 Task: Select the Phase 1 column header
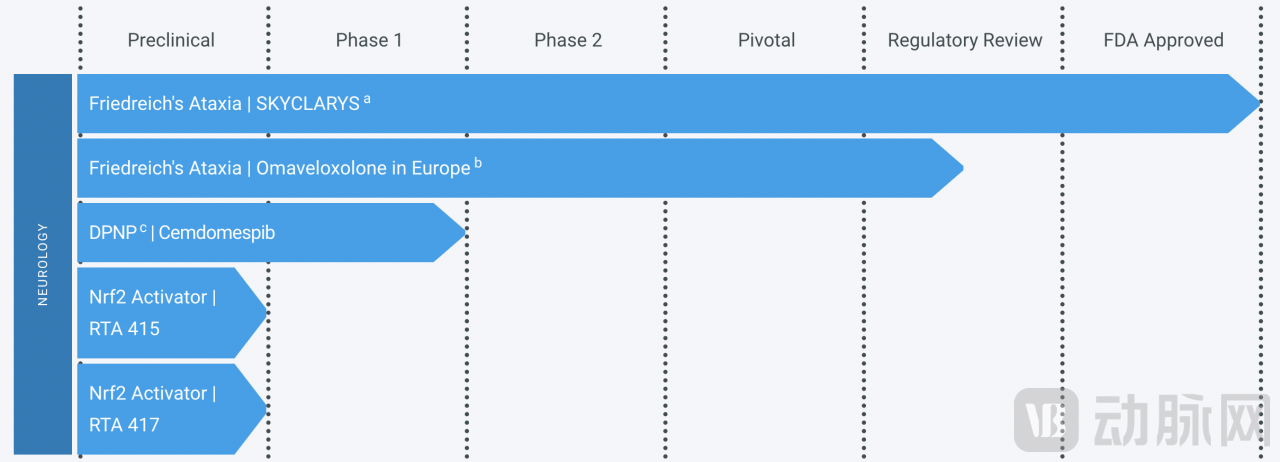coord(369,40)
